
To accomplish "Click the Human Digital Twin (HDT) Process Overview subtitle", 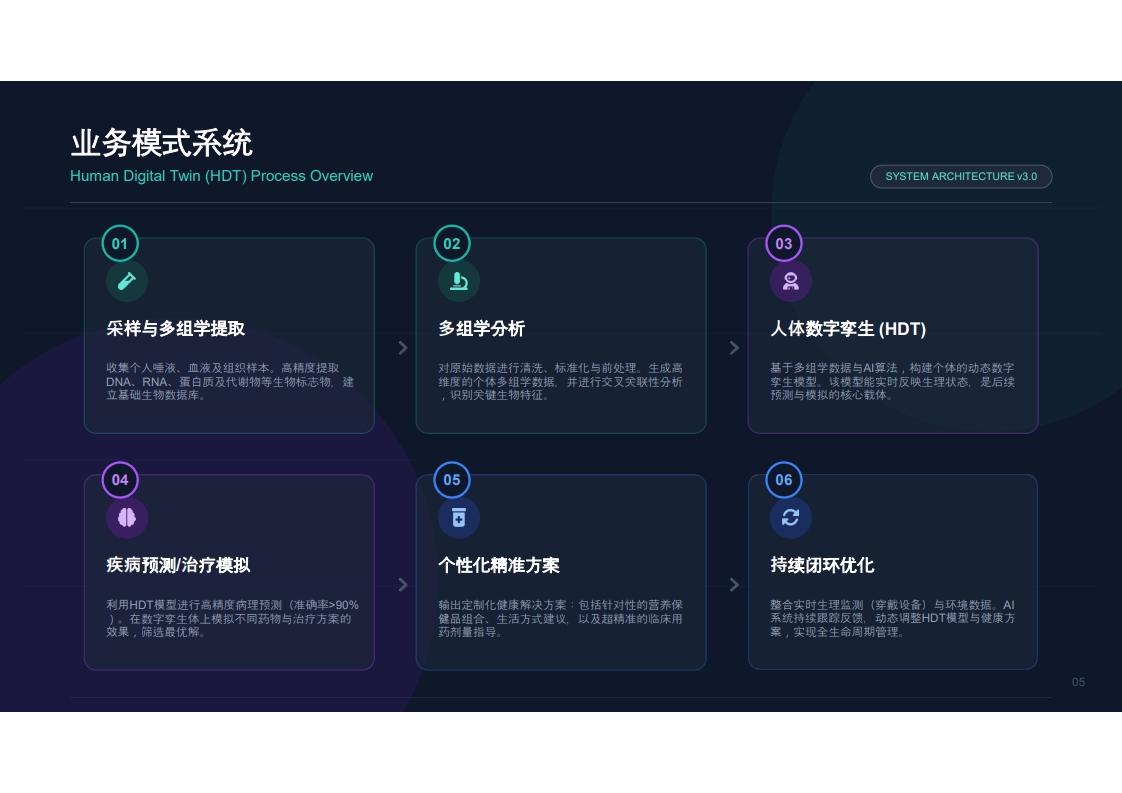I will [x=221, y=176].
